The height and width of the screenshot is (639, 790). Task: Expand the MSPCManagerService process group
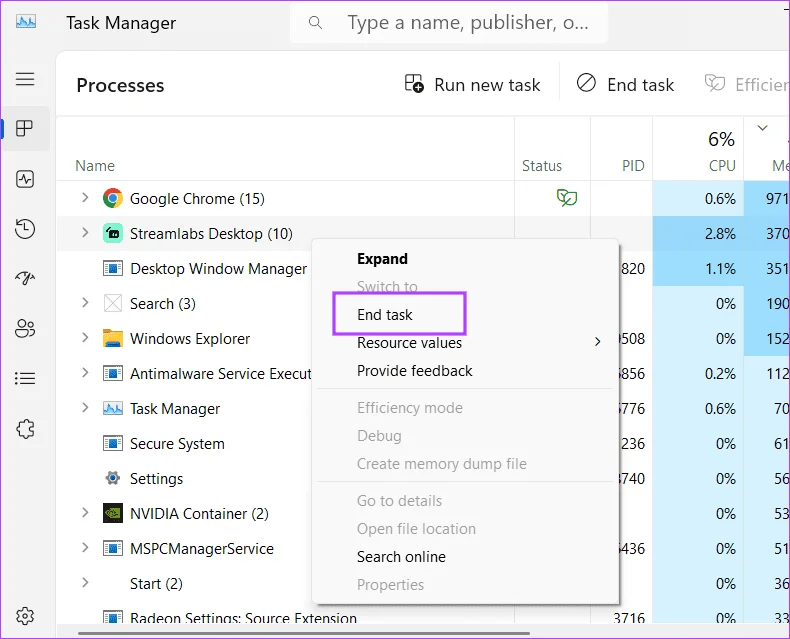point(85,547)
